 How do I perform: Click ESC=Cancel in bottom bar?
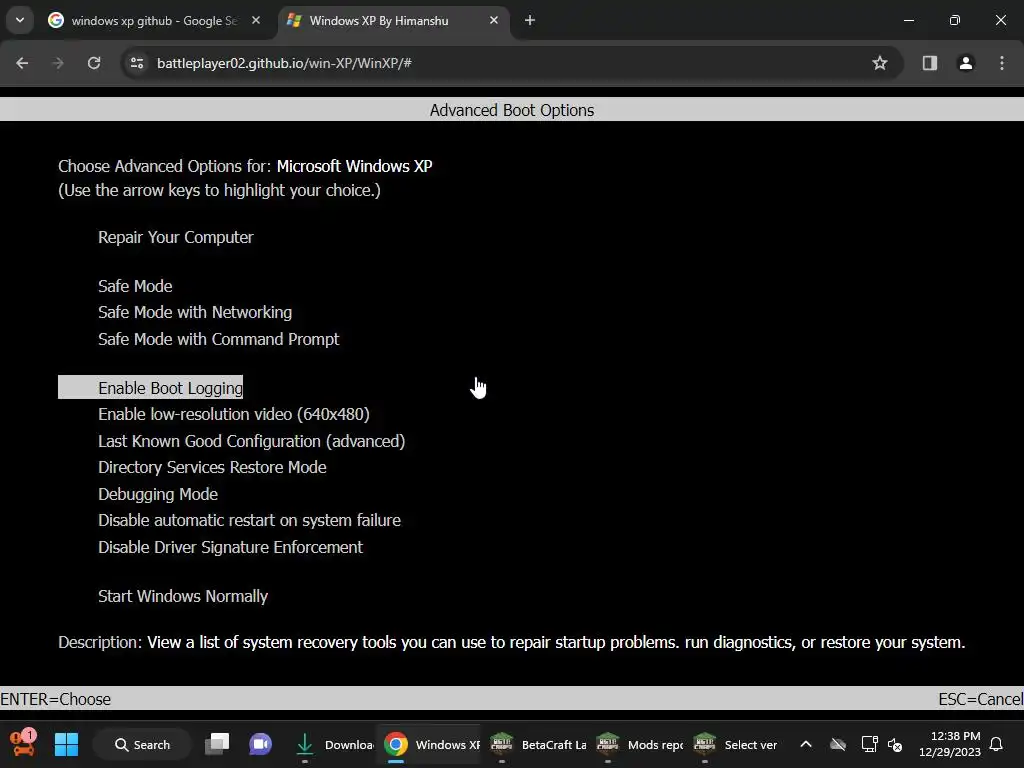tap(980, 699)
